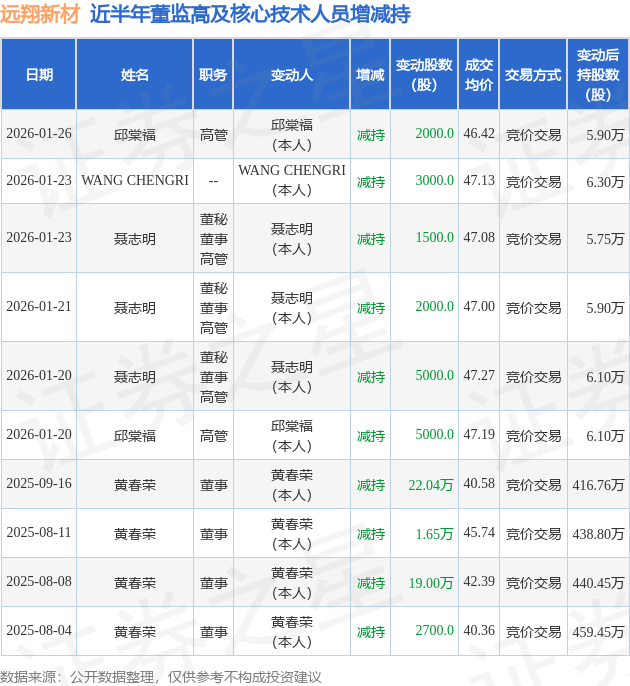
Task: Click the holdings value 6.30万
Action: point(605,182)
